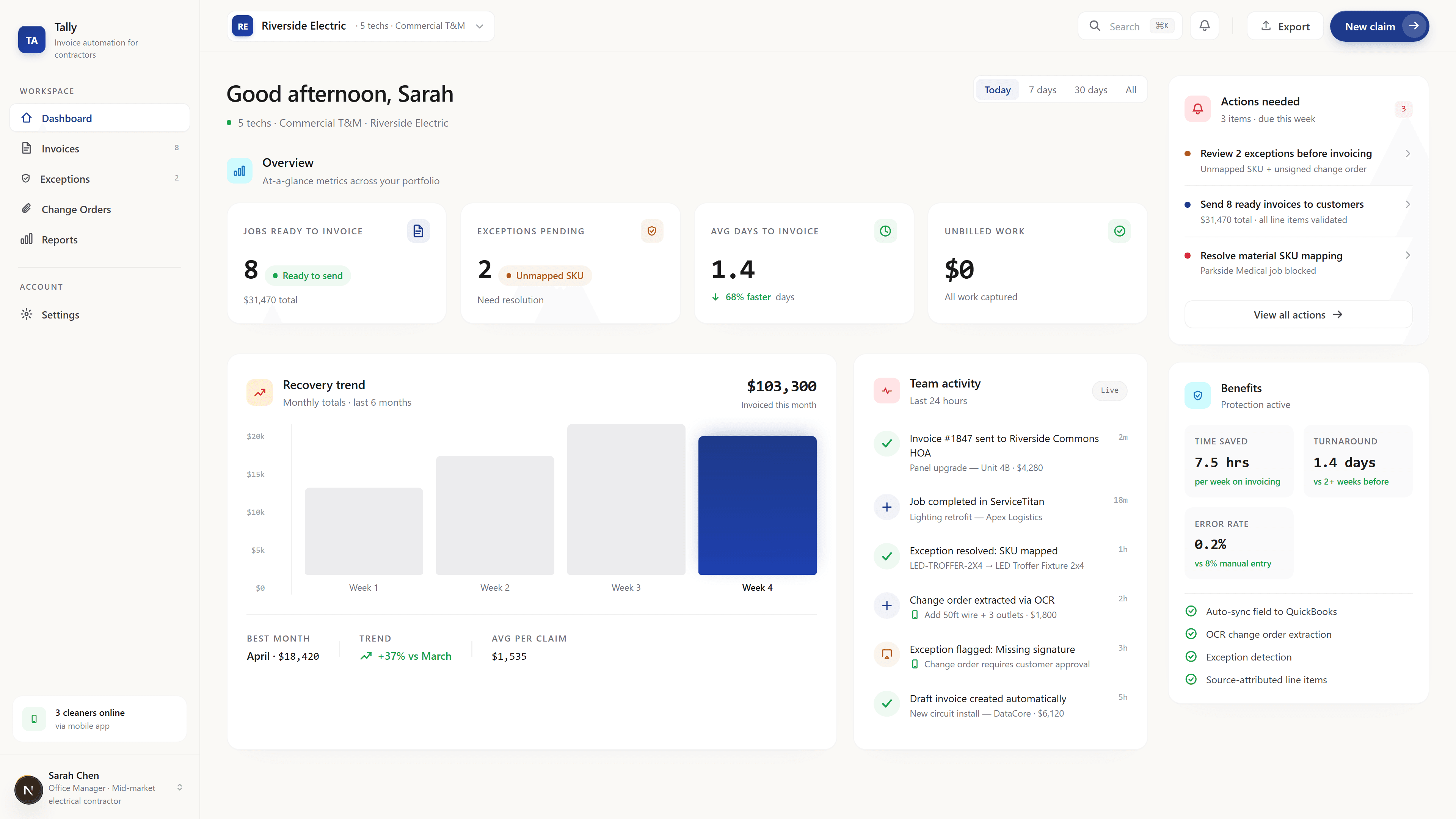The image size is (1456, 819).
Task: Click the red 3 count badge in Actions needed
Action: coord(1403,108)
